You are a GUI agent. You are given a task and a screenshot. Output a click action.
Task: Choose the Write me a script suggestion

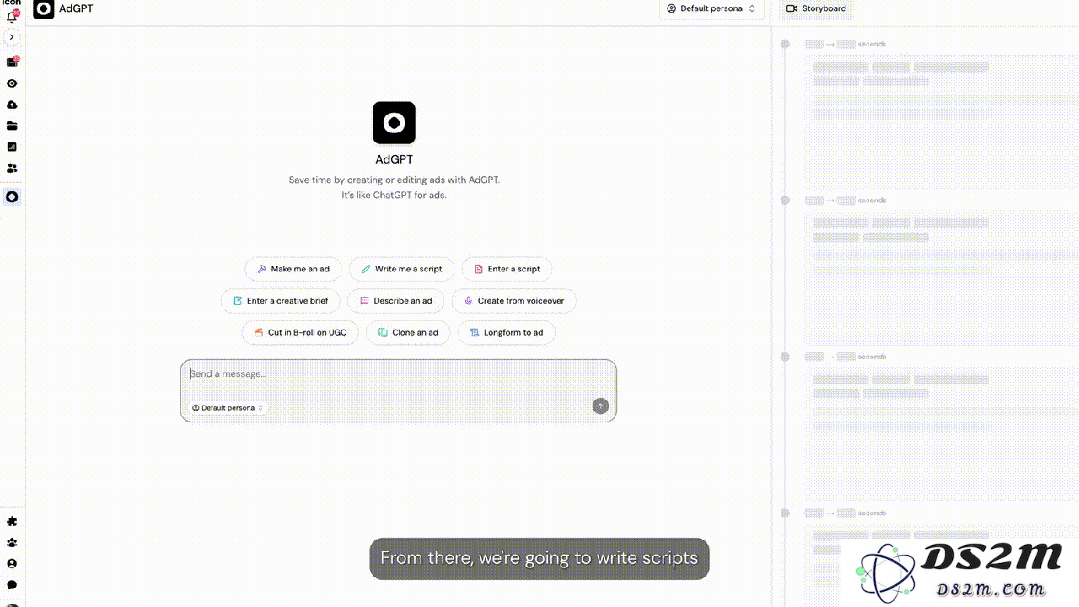pos(402,269)
